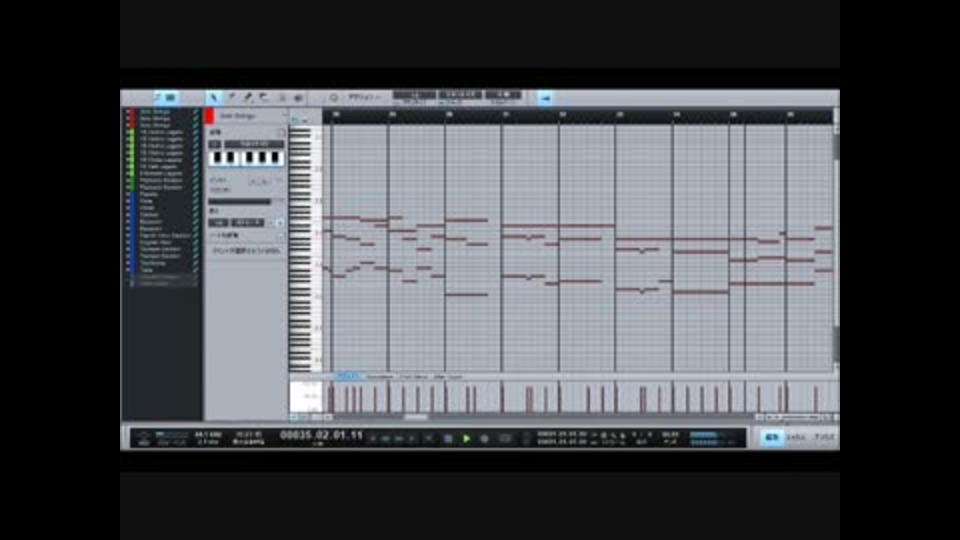Open the Quantize value dropdown
Screen dimensions: 960x540
414,95
